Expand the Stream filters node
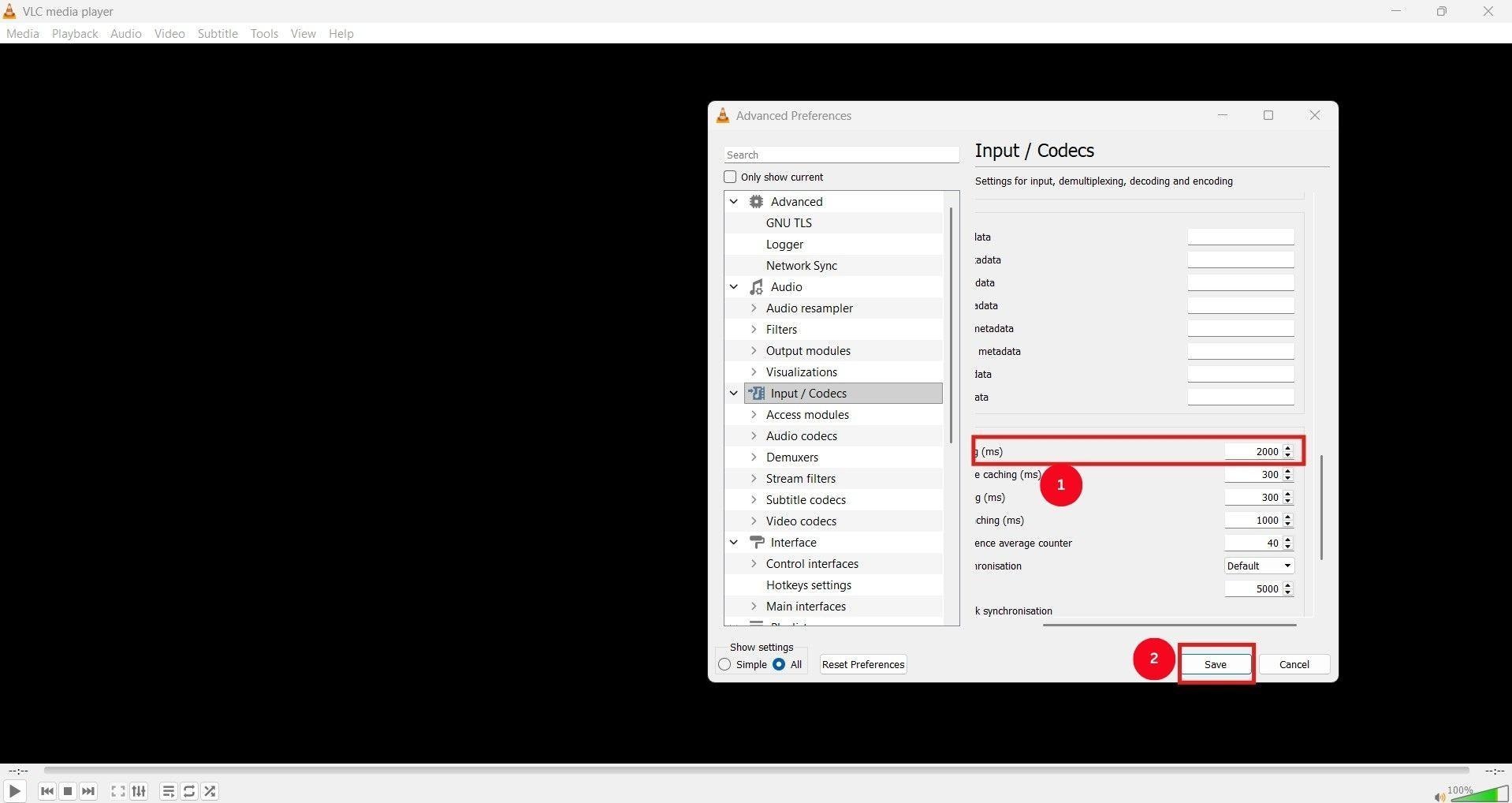Image resolution: width=1512 pixels, height=803 pixels. pyautogui.click(x=754, y=479)
